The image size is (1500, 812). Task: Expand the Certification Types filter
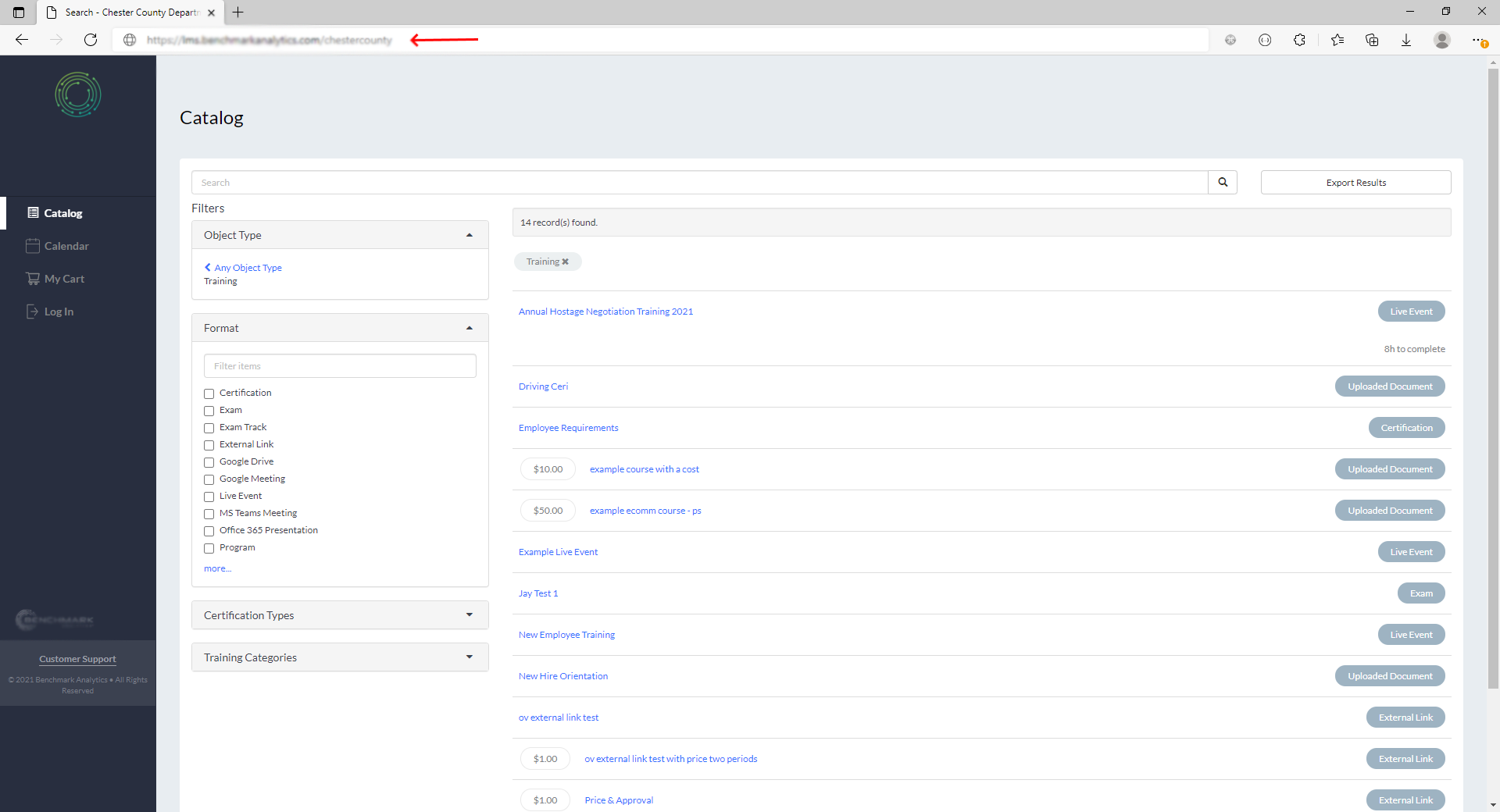click(340, 615)
